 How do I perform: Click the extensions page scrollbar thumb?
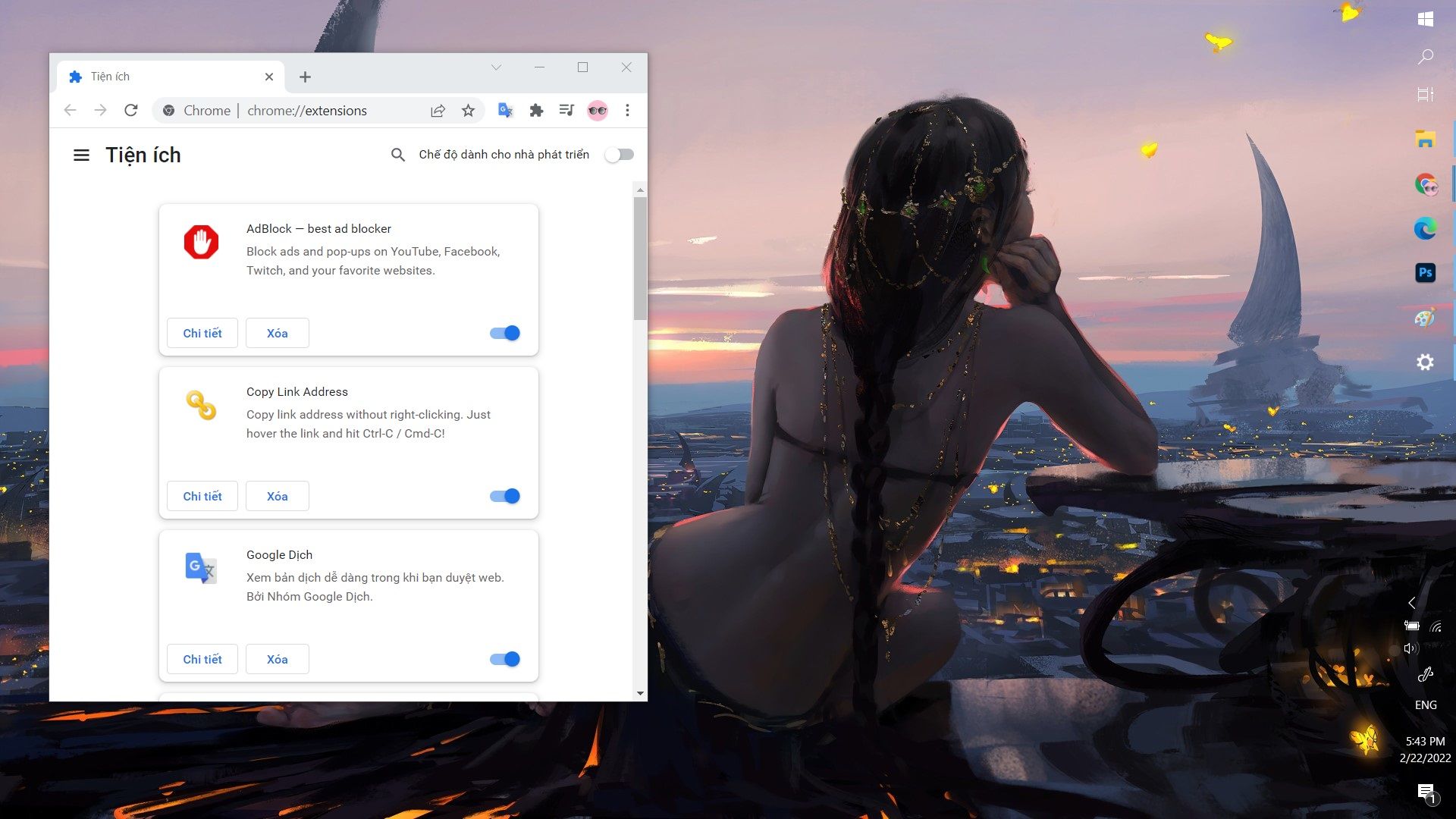point(640,259)
